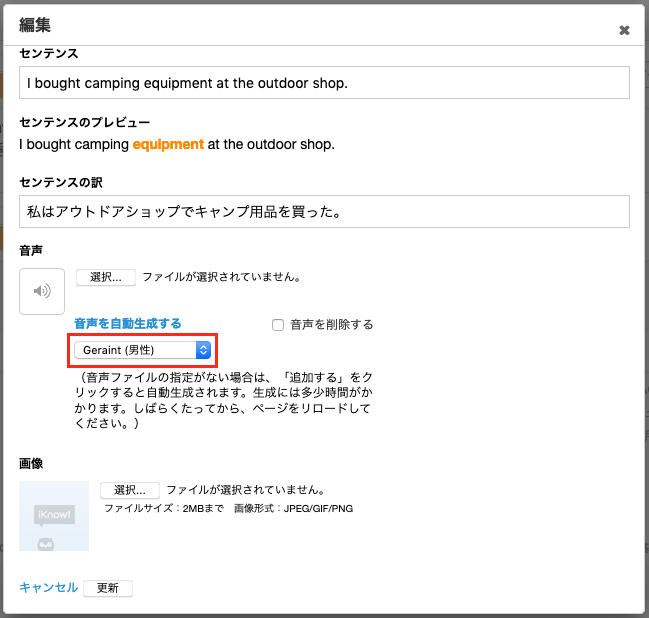Viewport: 649px width, 618px height.
Task: Click 音声を自動生成する link
Action: coord(127,324)
